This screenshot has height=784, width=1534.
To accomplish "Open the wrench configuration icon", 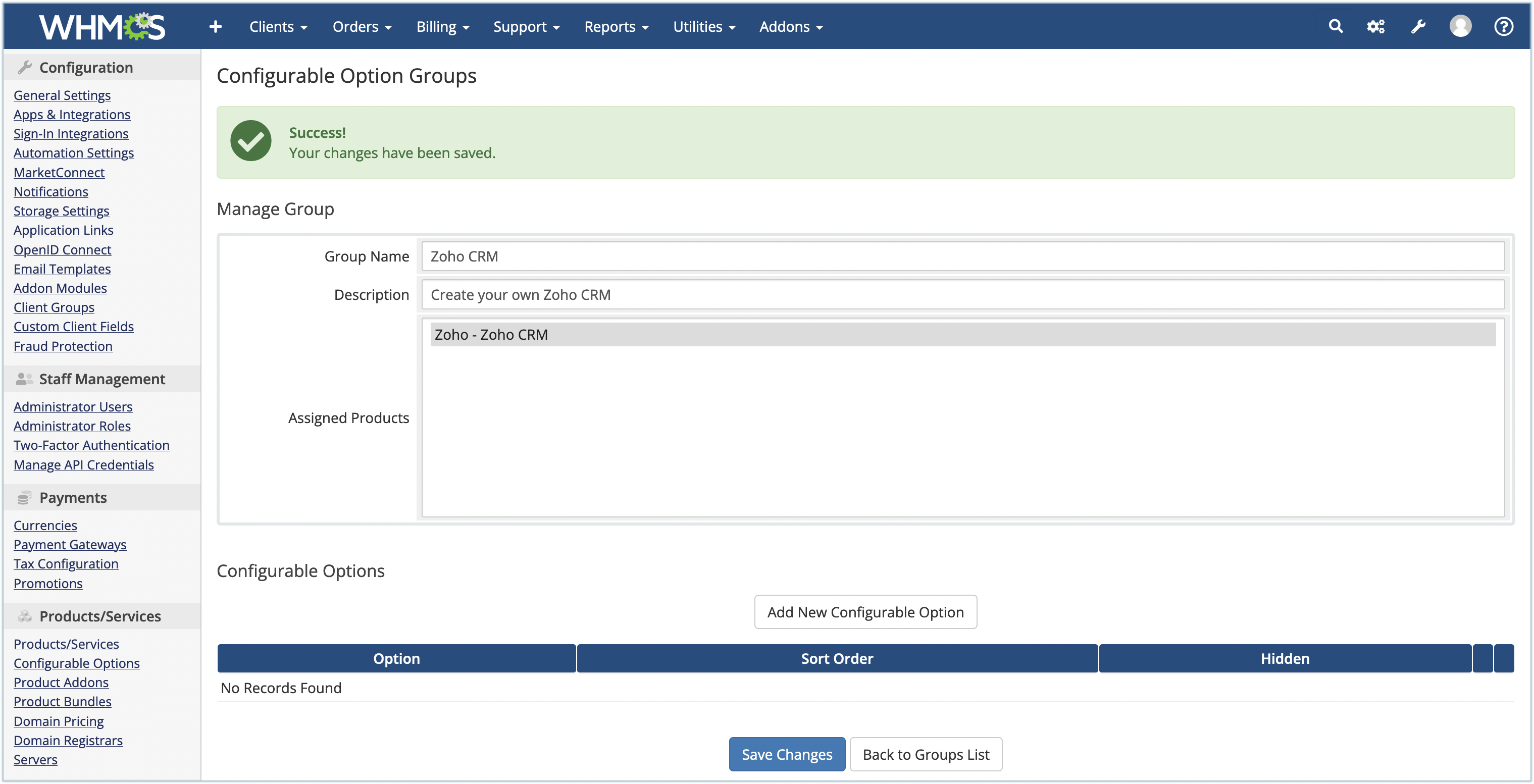I will point(1418,27).
